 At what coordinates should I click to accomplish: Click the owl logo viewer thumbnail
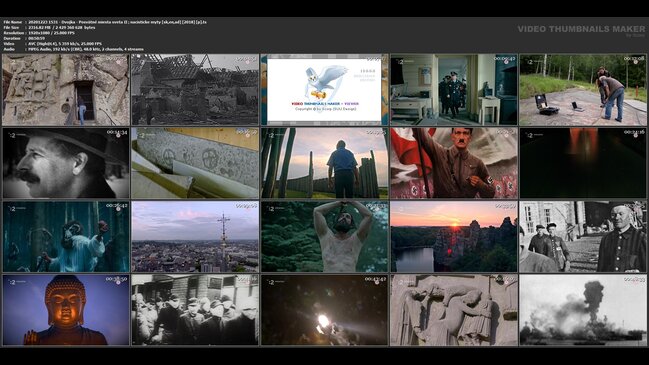324,89
